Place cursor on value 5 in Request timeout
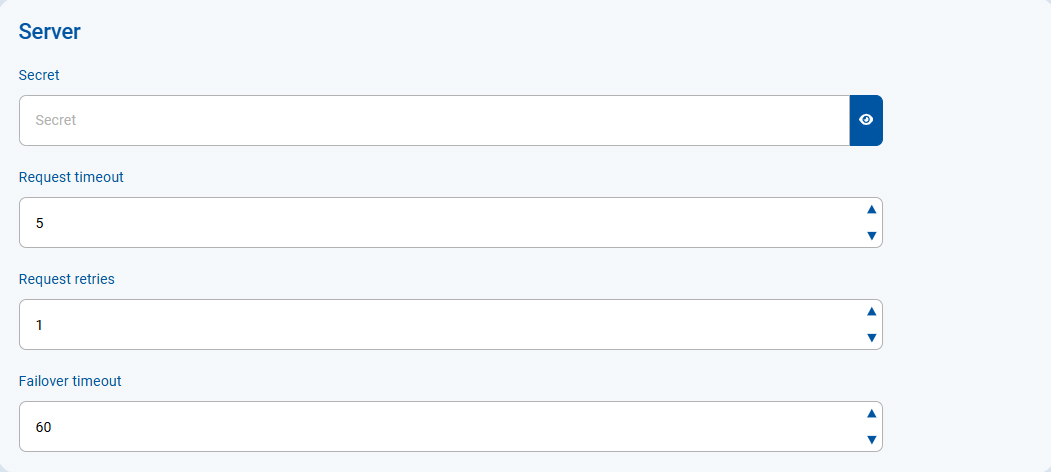This screenshot has width=1051, height=472. click(x=40, y=223)
